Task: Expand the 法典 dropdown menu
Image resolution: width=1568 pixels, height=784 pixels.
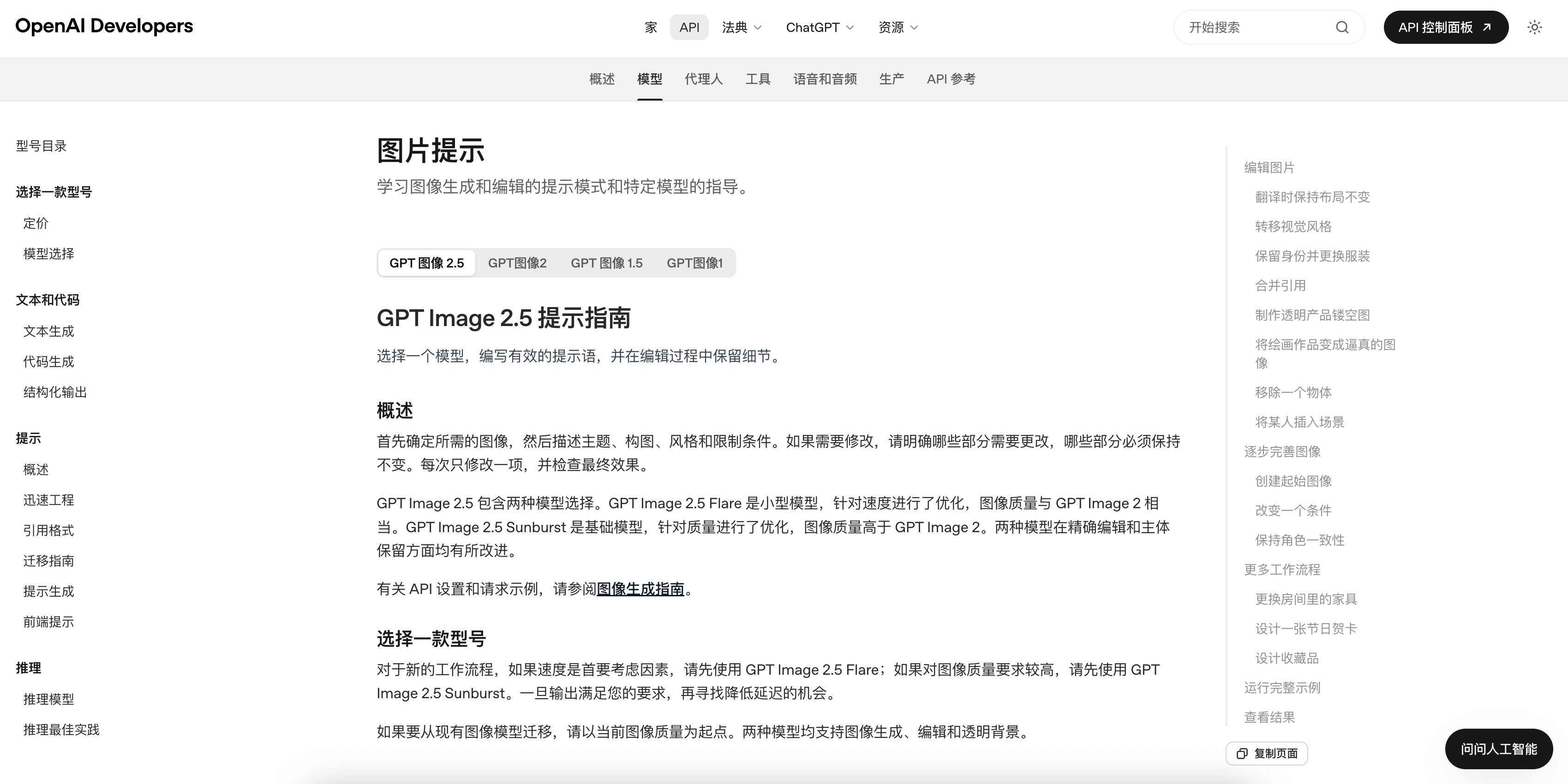Action: click(x=742, y=27)
